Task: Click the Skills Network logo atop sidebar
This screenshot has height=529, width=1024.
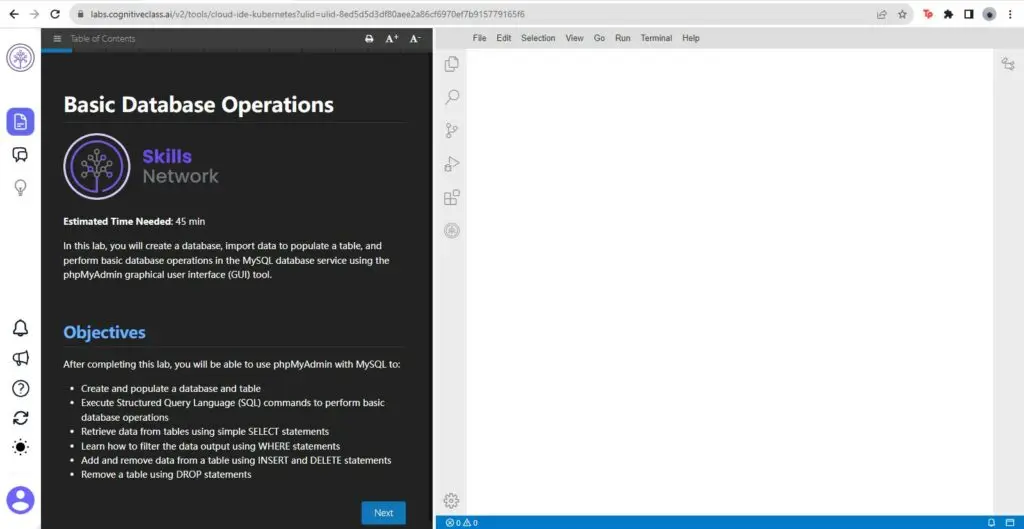Action: 20,58
